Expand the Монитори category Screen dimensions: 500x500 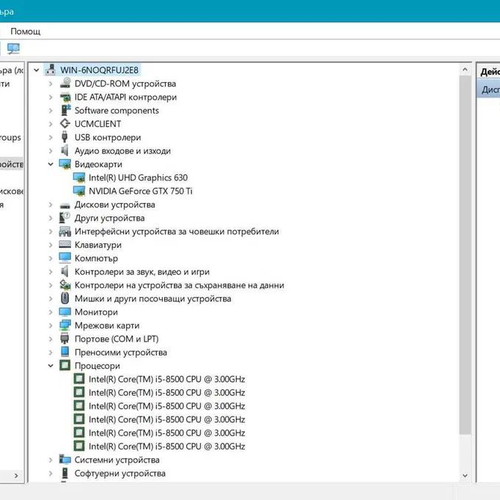[x=51, y=312]
